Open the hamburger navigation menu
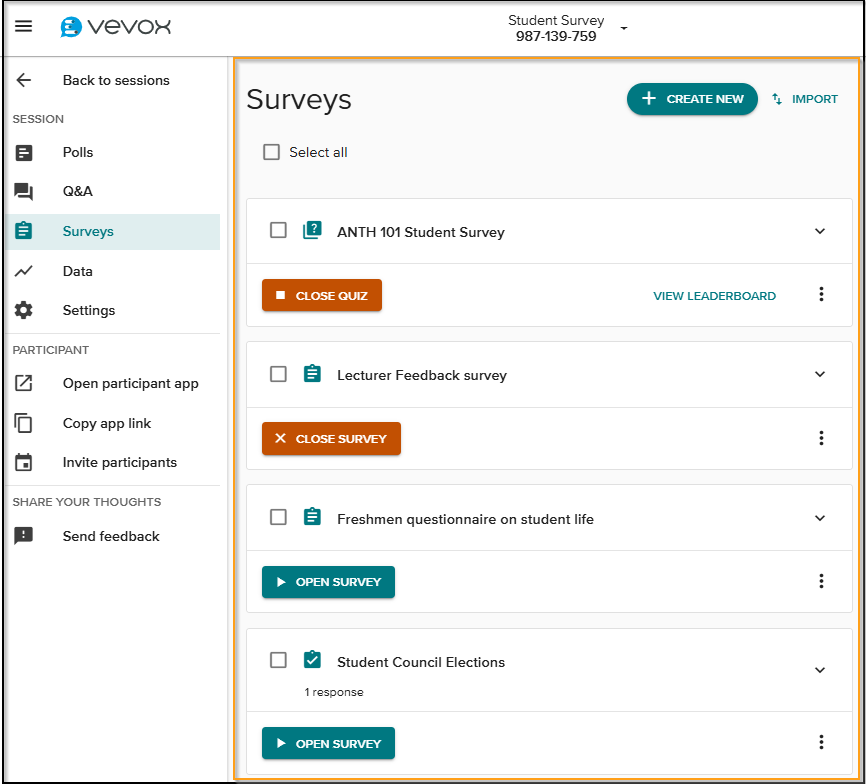This screenshot has width=866, height=784. pyautogui.click(x=23, y=27)
